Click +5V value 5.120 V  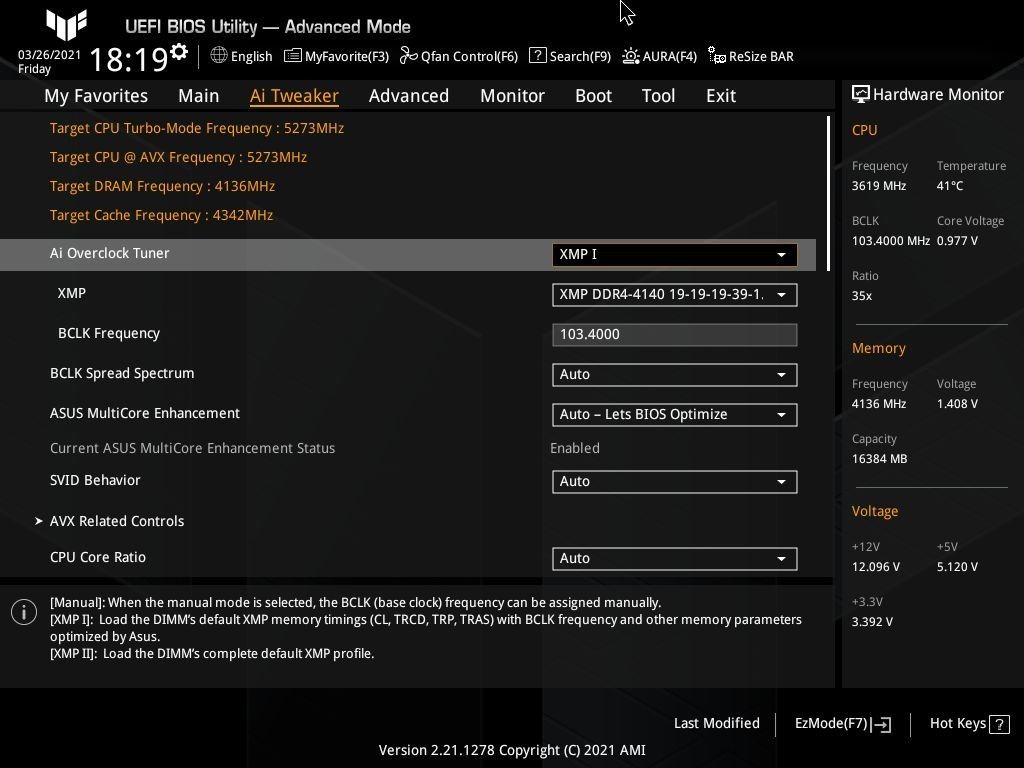(957, 566)
